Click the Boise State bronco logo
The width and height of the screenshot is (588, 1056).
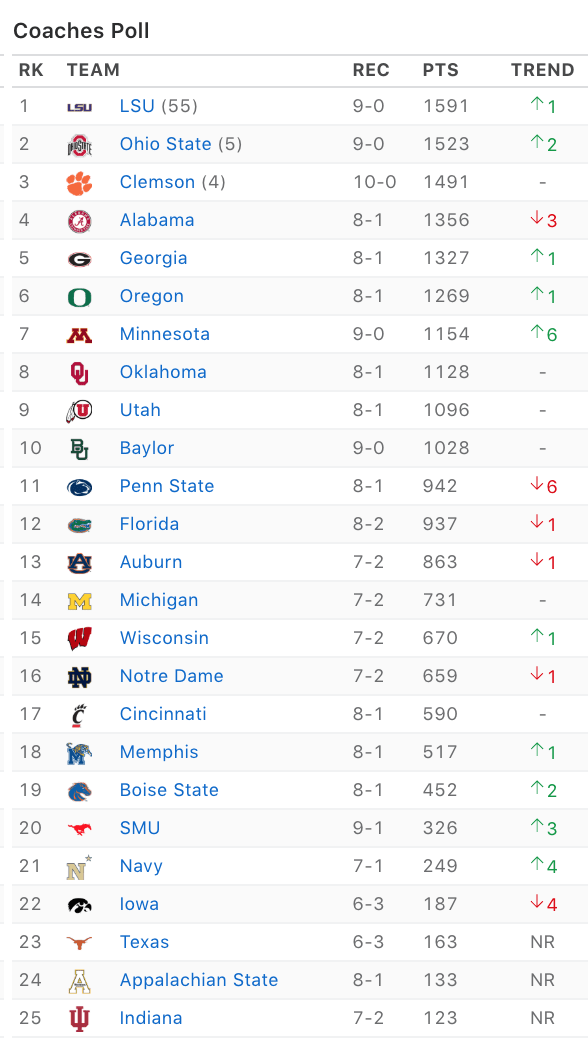79,791
